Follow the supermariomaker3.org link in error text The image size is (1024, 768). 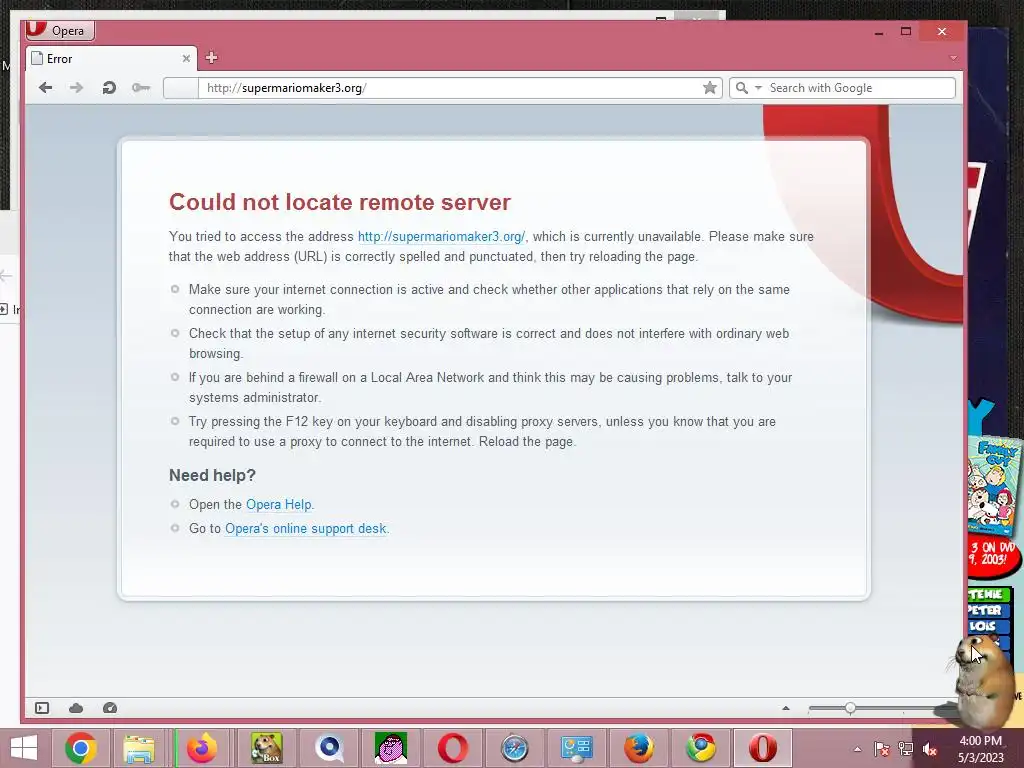click(x=441, y=236)
